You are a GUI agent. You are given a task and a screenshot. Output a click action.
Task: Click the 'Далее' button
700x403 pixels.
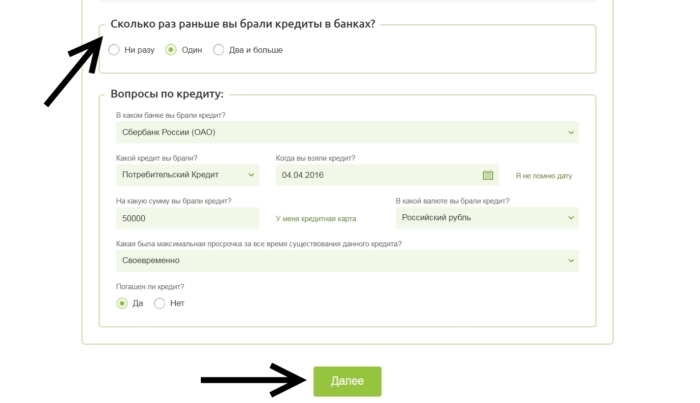[x=347, y=381]
